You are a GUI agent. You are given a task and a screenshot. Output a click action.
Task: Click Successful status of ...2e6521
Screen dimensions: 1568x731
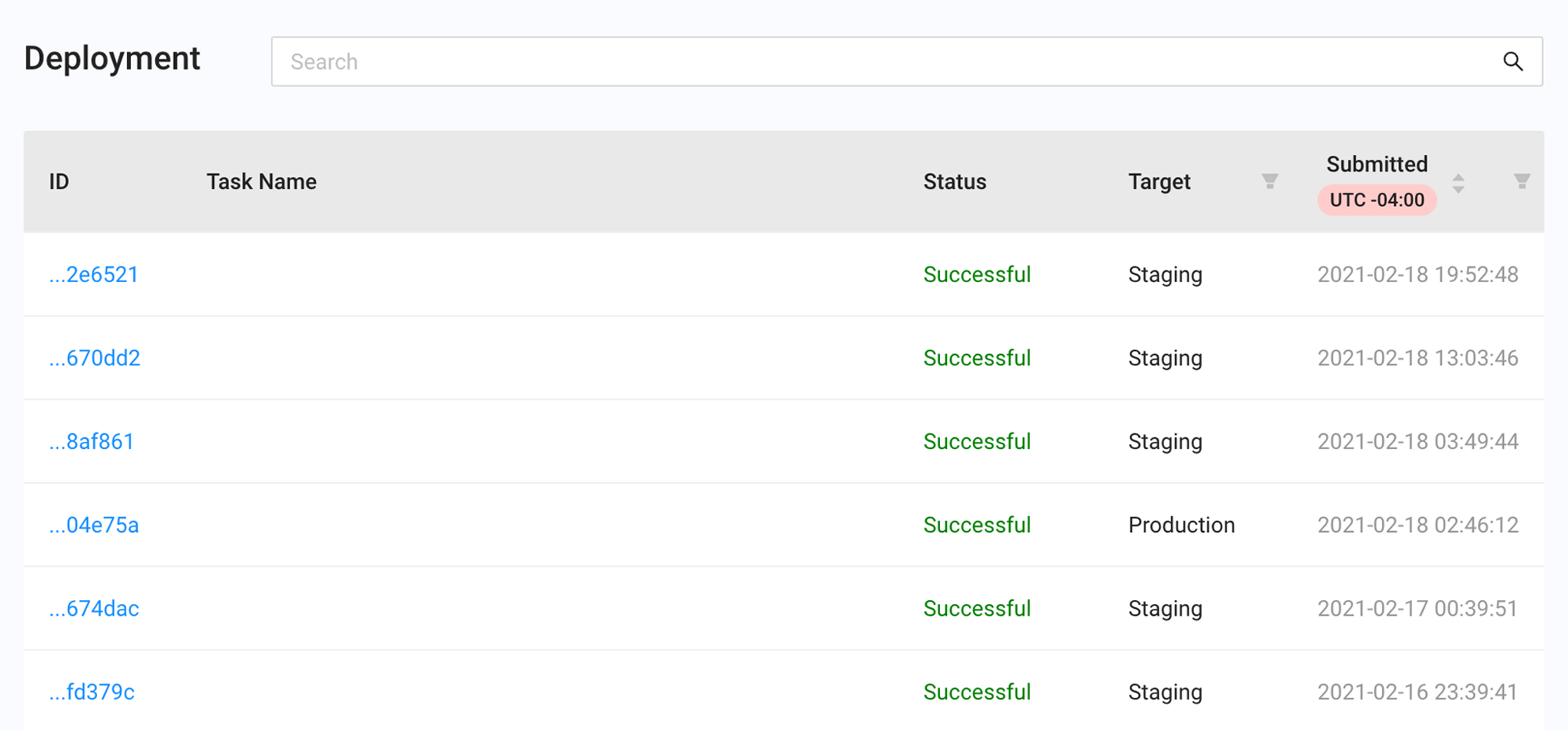click(x=977, y=274)
